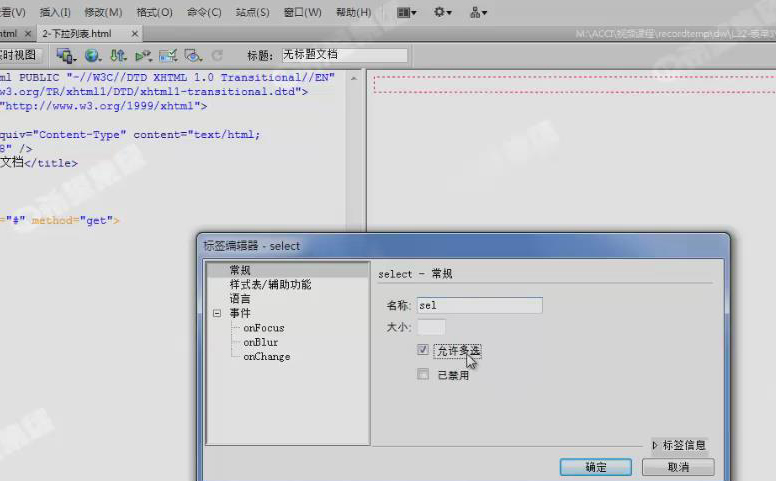The height and width of the screenshot is (481, 776).
Task: Open the gear extensions menu
Action: pos(443,13)
